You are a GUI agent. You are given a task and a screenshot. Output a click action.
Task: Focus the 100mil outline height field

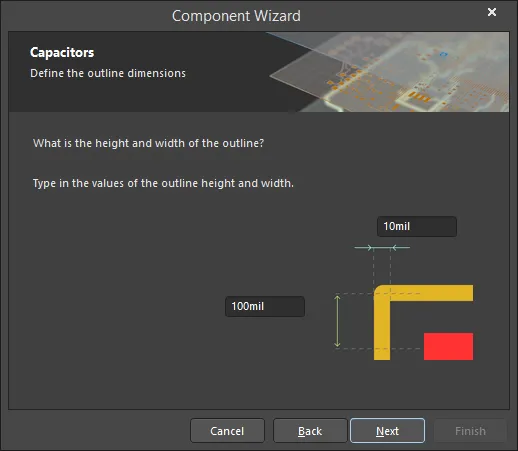click(265, 306)
